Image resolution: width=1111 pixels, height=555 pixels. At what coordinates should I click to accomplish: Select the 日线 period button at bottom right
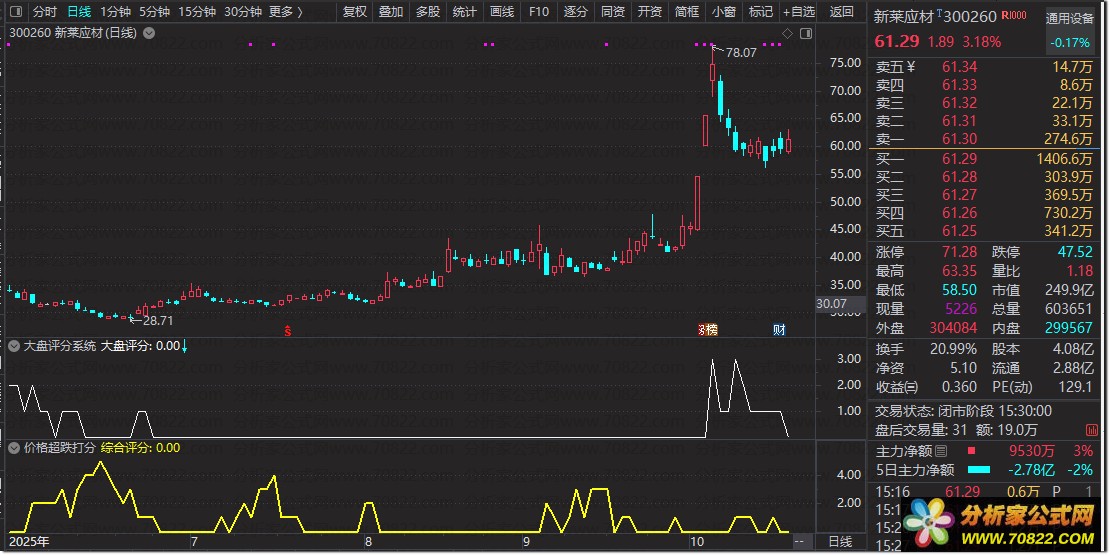point(840,542)
